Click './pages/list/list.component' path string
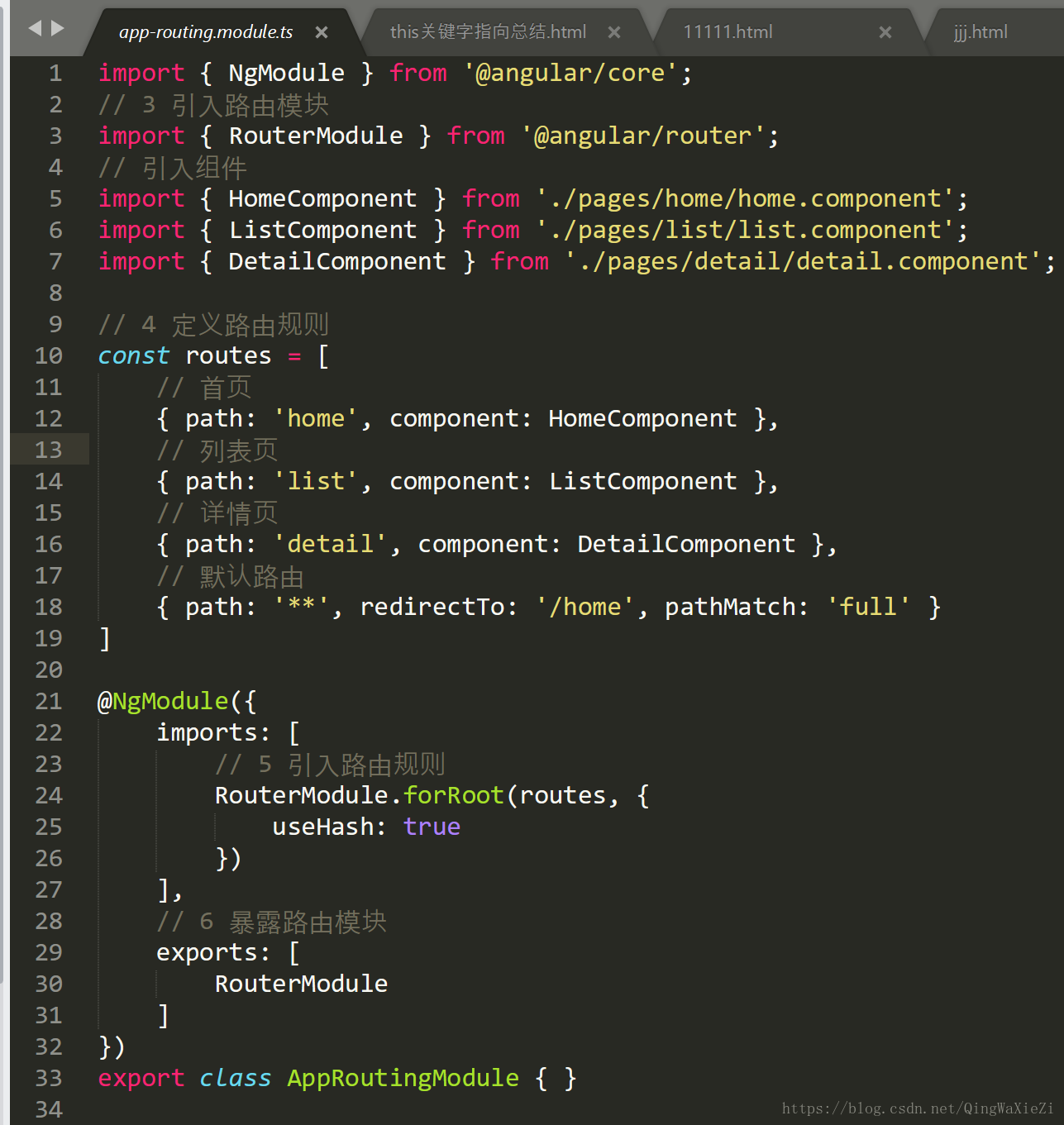 [745, 230]
